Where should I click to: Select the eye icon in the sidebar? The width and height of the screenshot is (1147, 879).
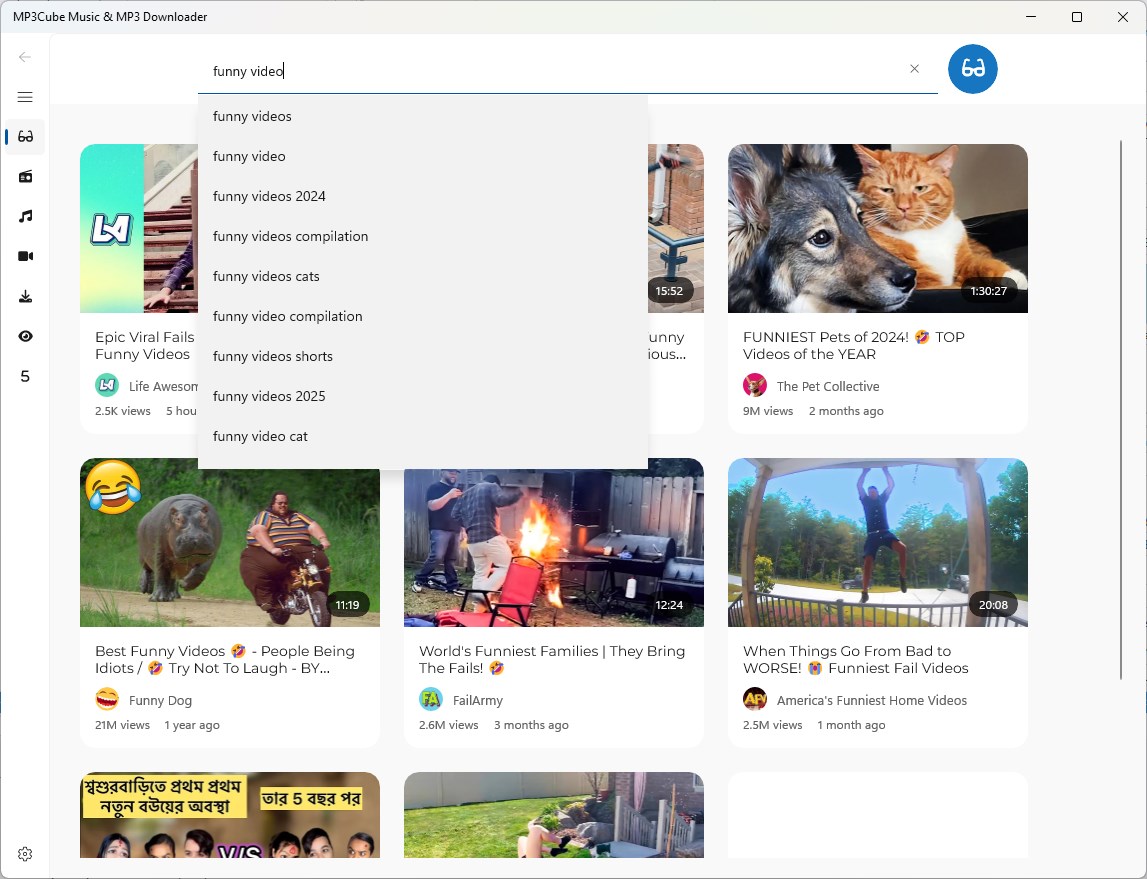25,336
